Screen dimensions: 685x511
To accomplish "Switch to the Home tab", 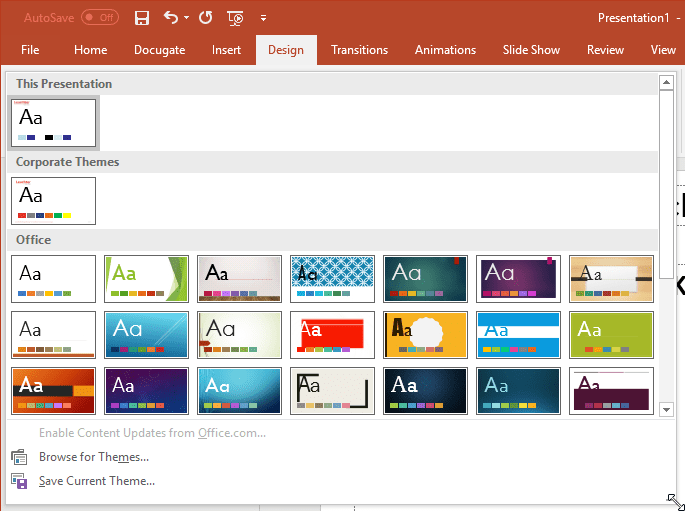I will pyautogui.click(x=90, y=50).
